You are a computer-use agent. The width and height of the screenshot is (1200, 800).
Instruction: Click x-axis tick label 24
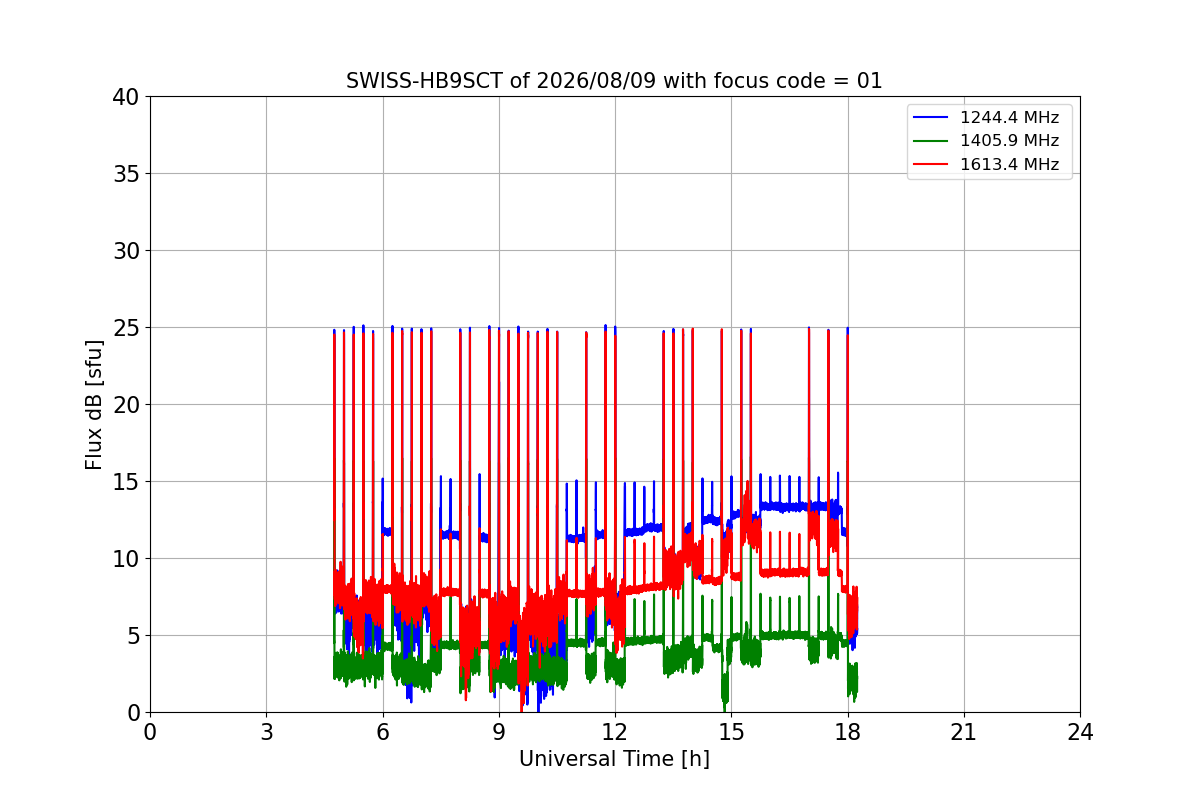pyautogui.click(x=1080, y=732)
